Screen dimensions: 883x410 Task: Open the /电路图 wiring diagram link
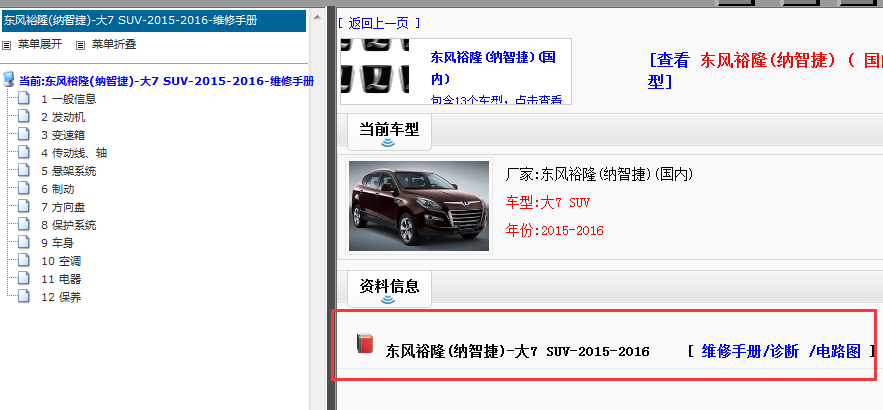coord(835,351)
